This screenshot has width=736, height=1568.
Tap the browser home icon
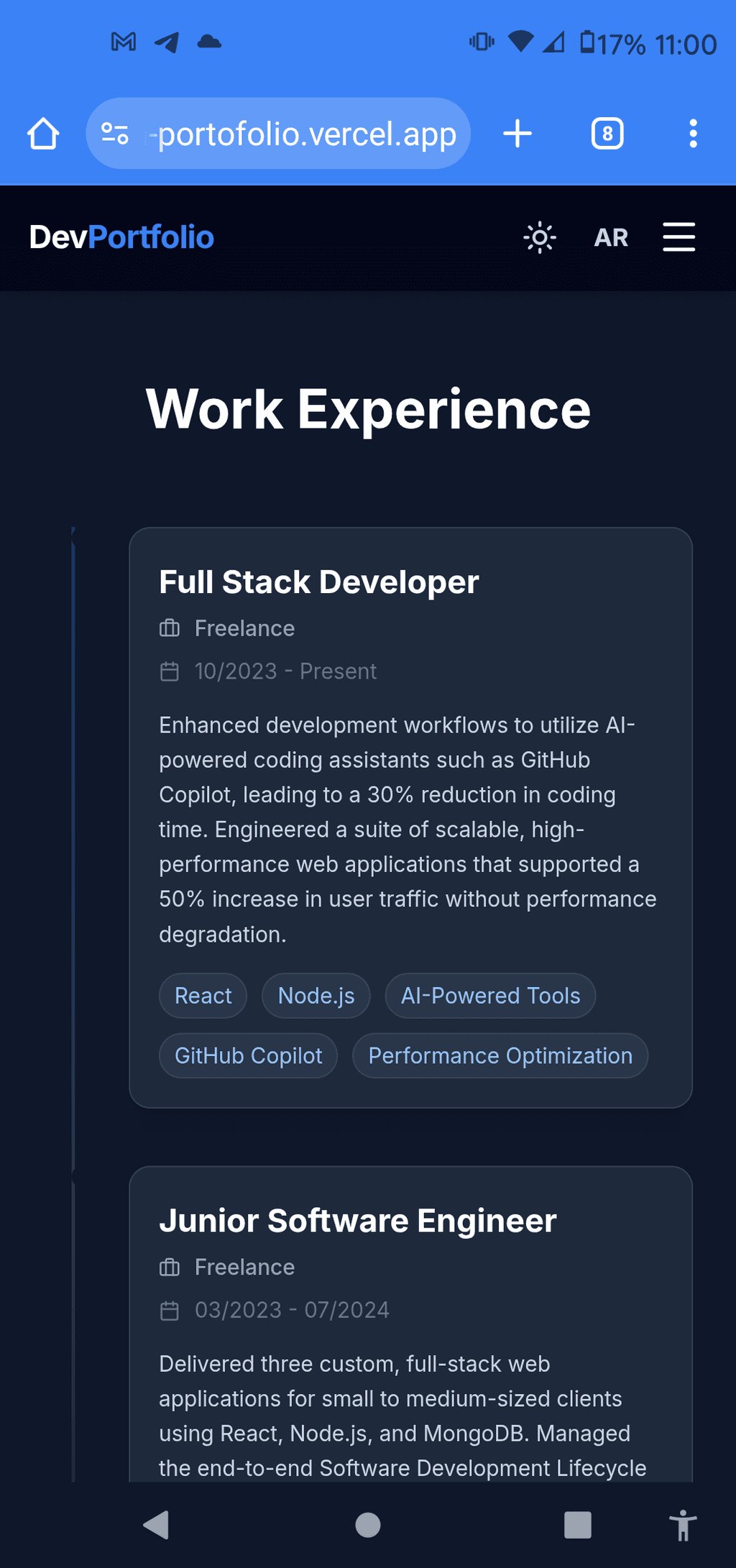43,134
